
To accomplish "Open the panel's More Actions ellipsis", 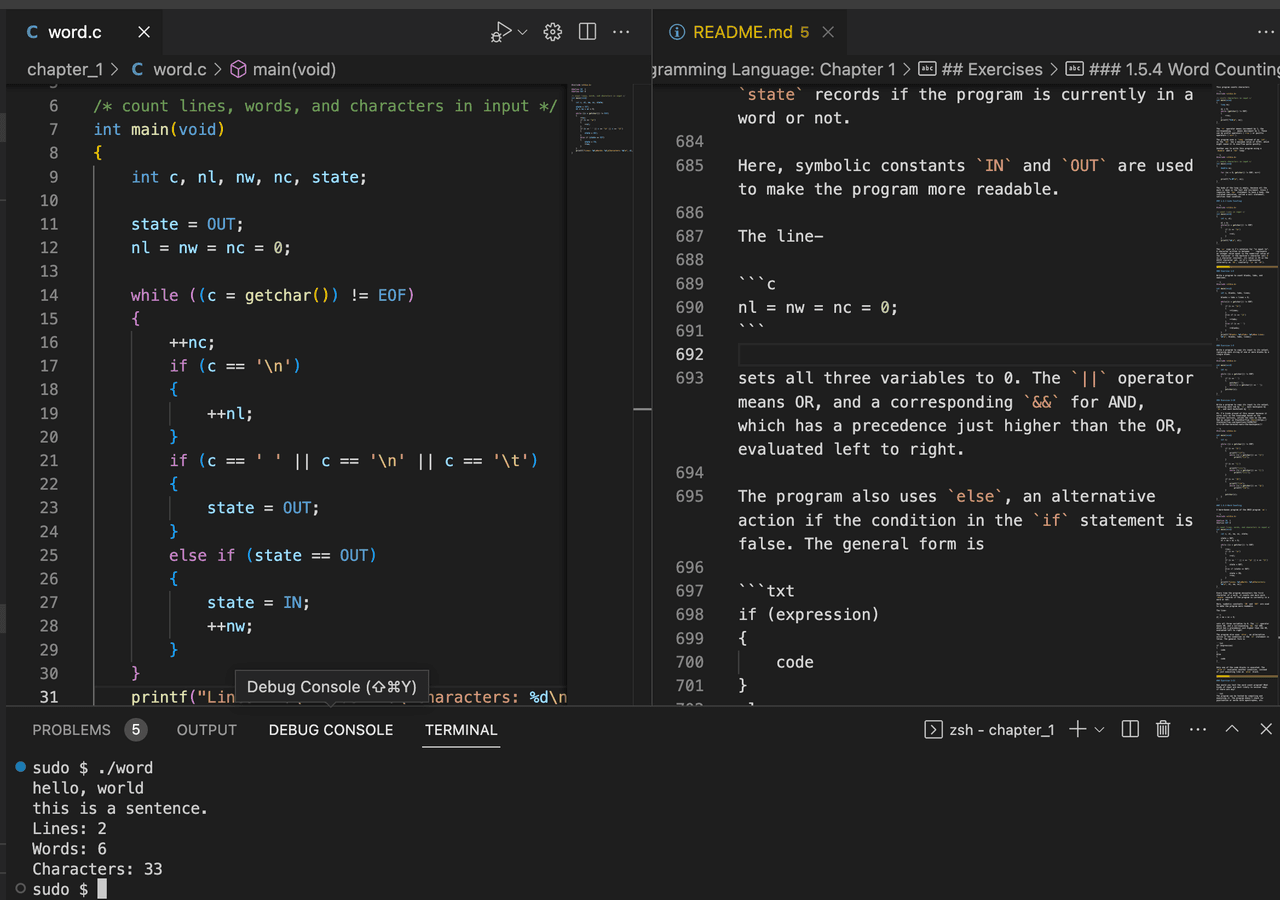I will [x=1198, y=730].
